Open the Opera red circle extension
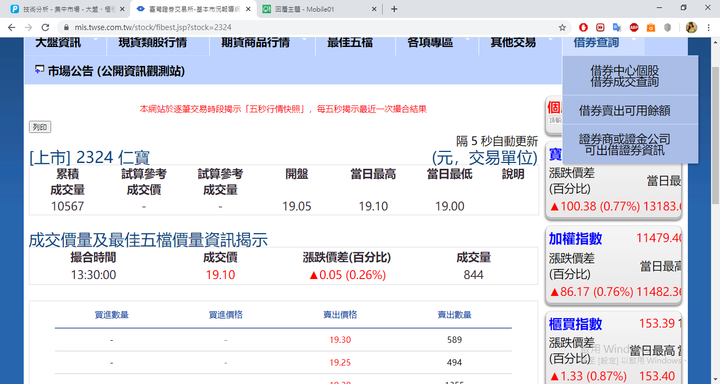The width and height of the screenshot is (720, 384). pos(583,28)
